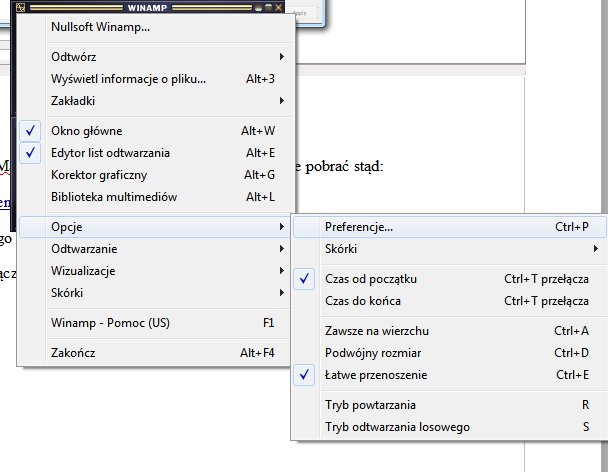The image size is (608, 472).
Task: Open Nullsoft Winamp... about entry
Action: [x=155, y=27]
